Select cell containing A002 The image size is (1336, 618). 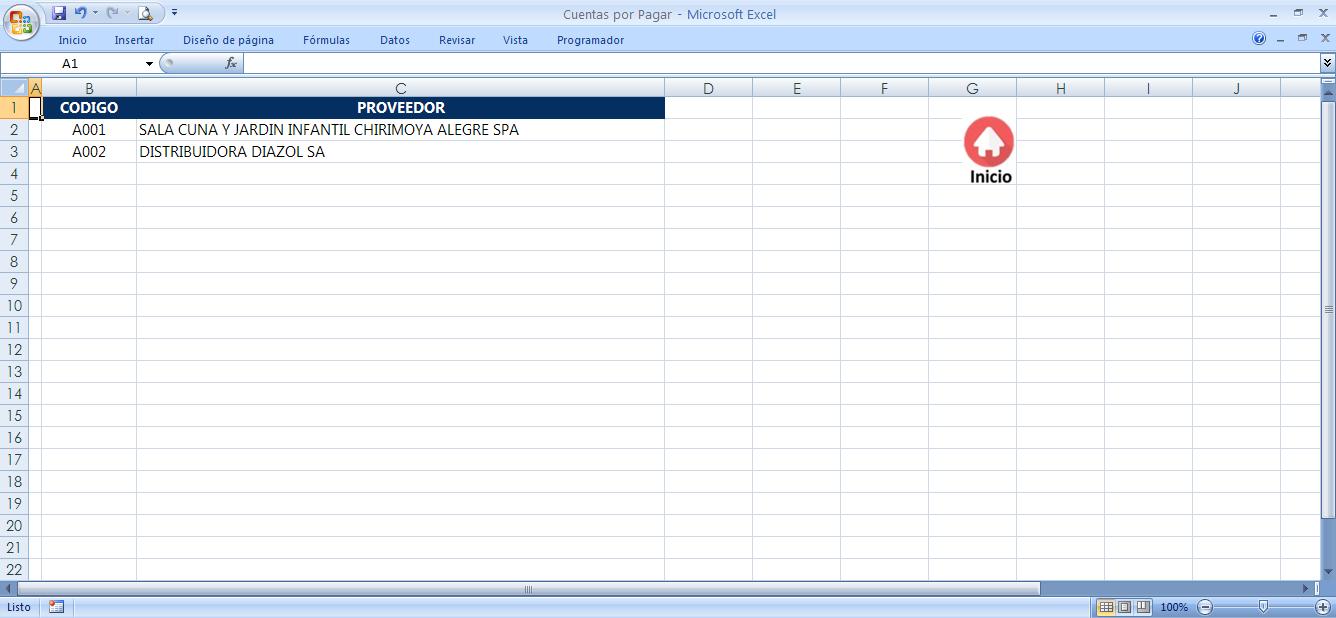(x=89, y=152)
